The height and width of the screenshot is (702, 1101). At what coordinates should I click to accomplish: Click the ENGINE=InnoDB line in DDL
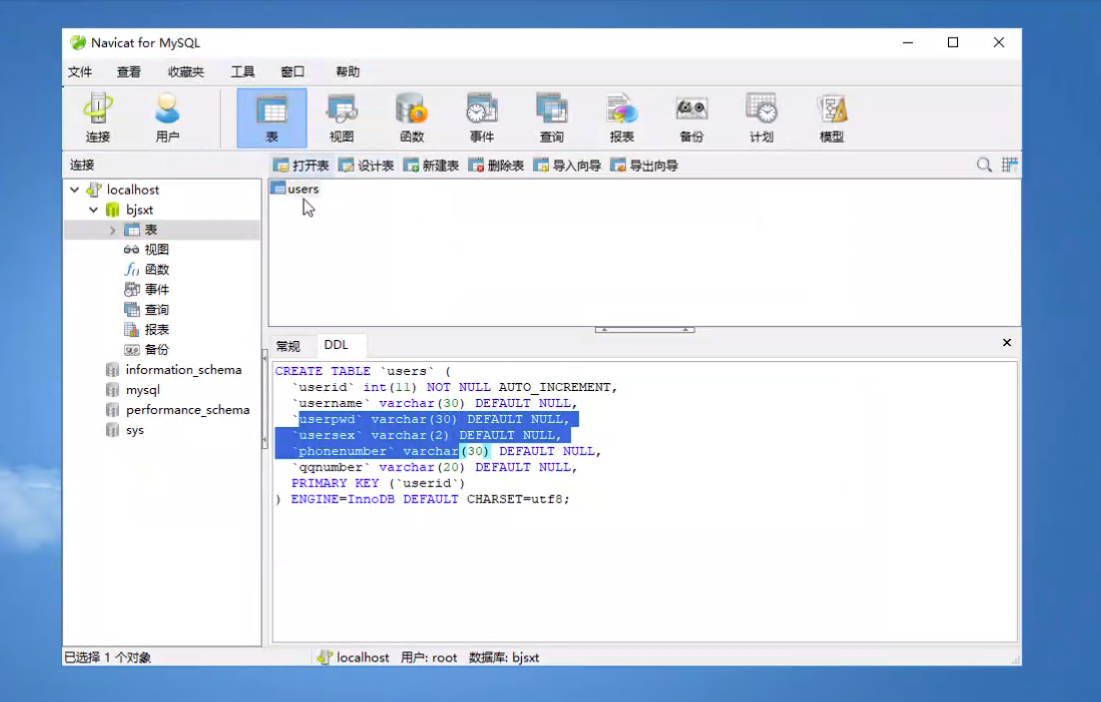point(422,499)
